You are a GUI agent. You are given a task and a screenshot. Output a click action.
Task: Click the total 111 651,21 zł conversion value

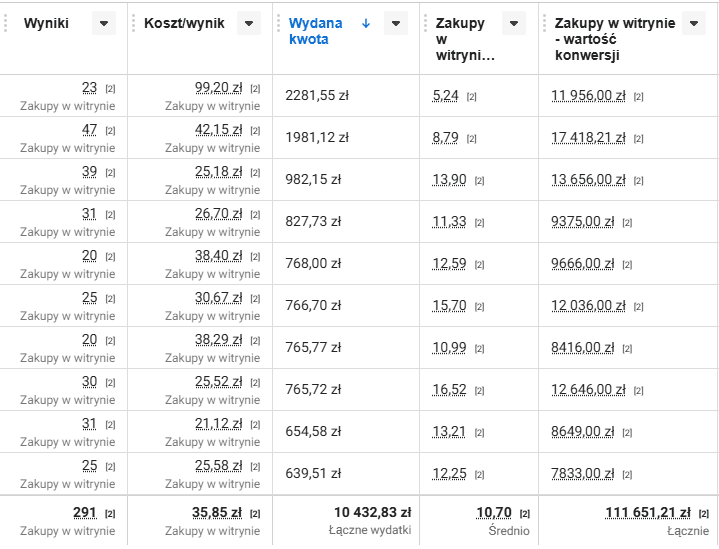(x=647, y=513)
